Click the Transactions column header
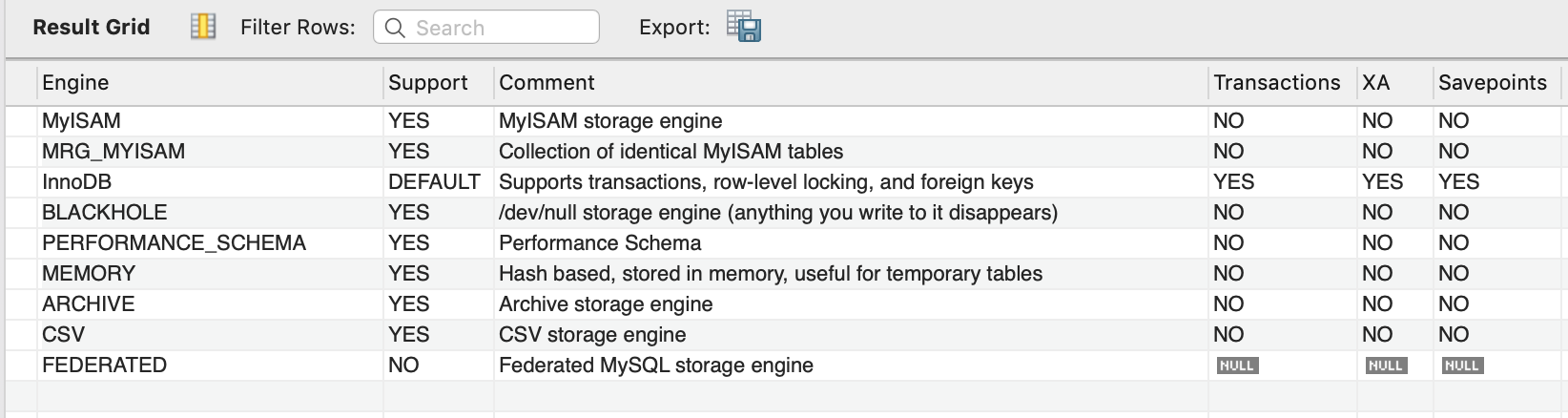1568x418 pixels. click(x=1276, y=83)
